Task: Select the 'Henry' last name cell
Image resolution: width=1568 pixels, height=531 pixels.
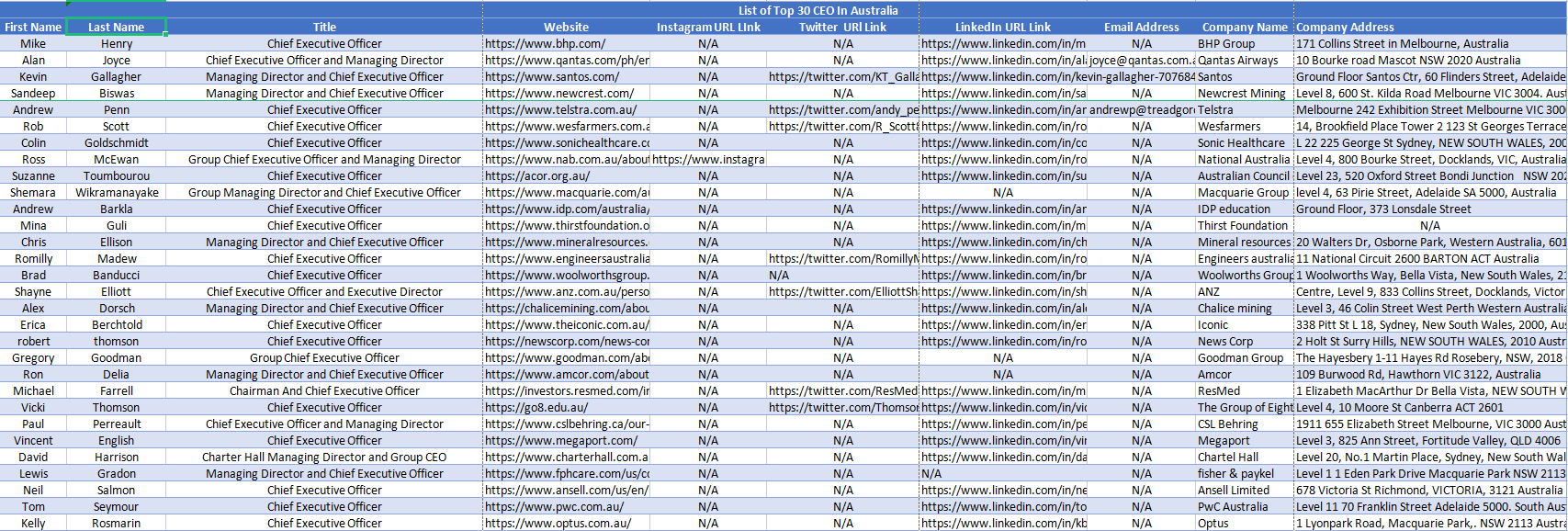Action: pyautogui.click(x=116, y=43)
